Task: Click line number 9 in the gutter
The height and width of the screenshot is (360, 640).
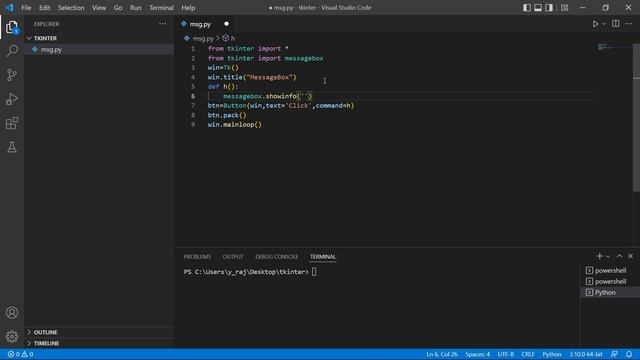Action: [x=193, y=124]
